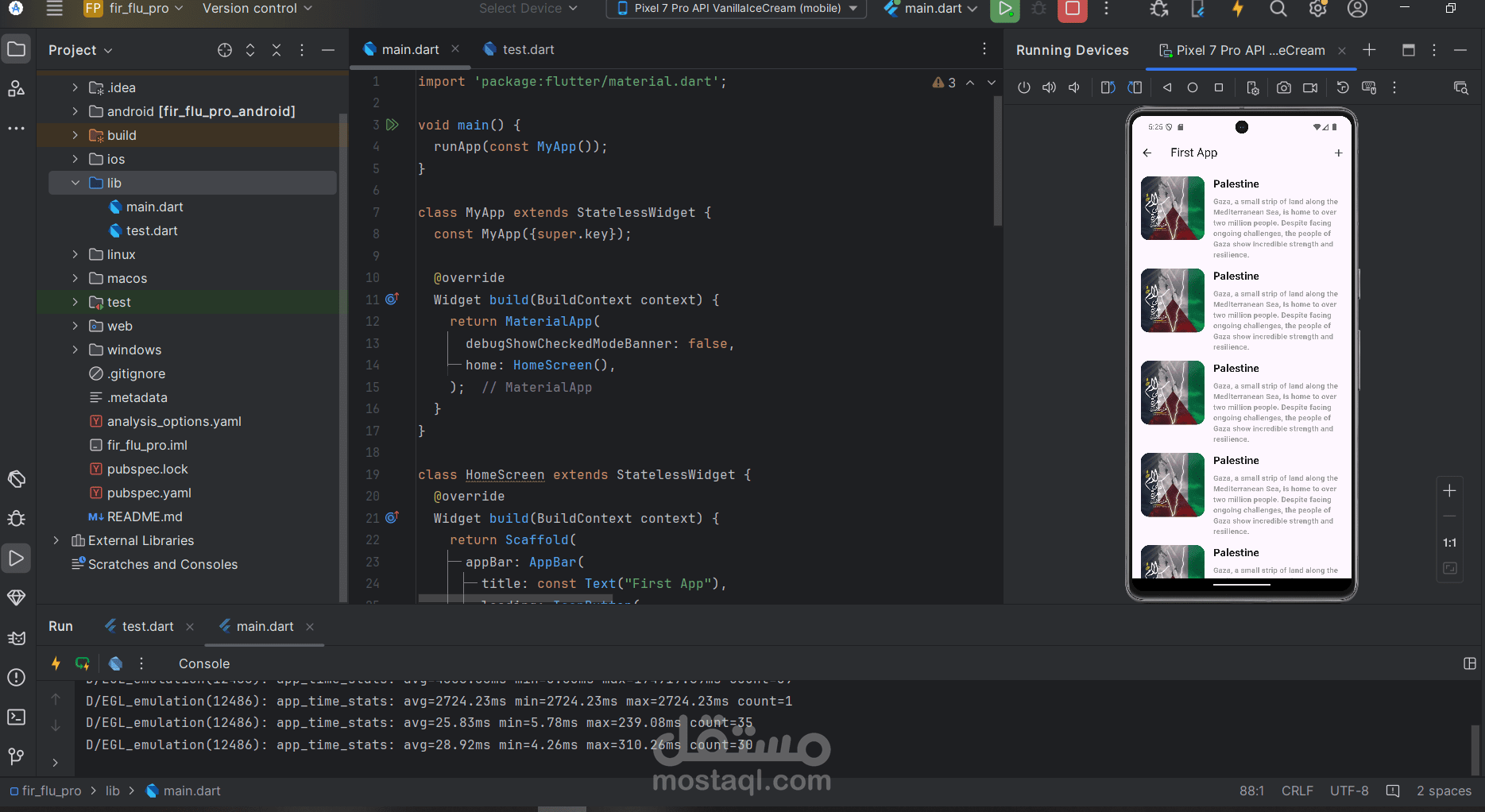
Task: Raise the emulator volume
Action: coord(1050,87)
